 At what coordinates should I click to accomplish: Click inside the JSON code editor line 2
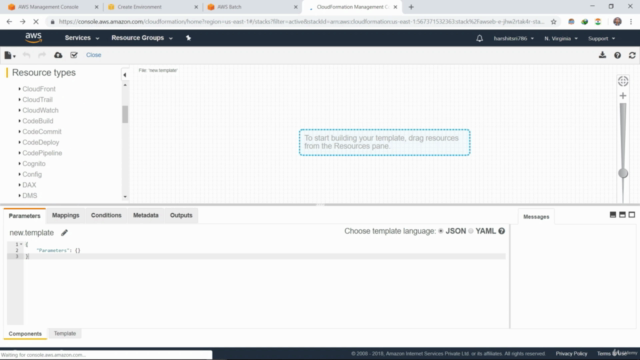click(264, 250)
